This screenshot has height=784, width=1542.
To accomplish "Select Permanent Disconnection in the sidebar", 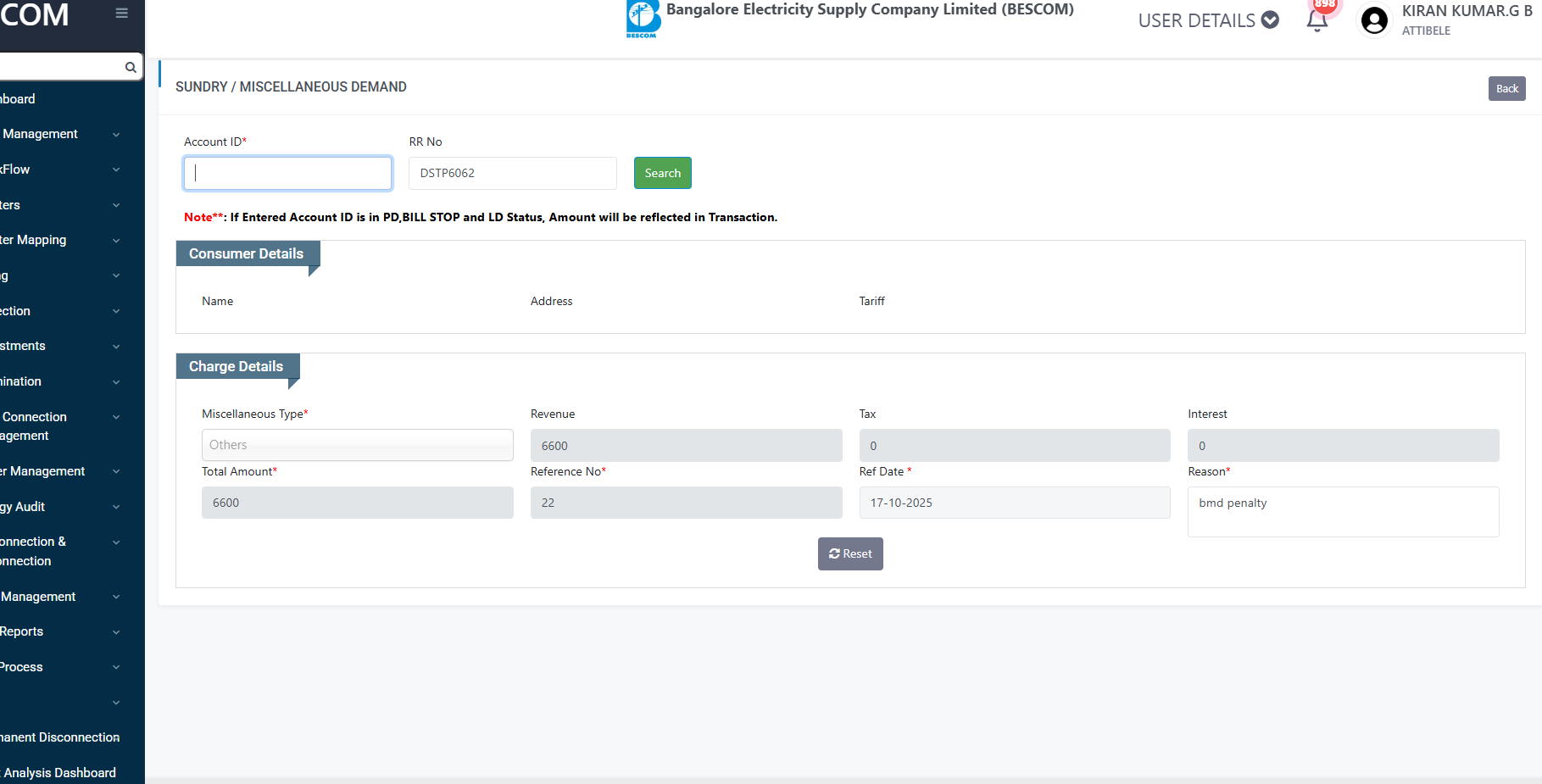I will 61,737.
